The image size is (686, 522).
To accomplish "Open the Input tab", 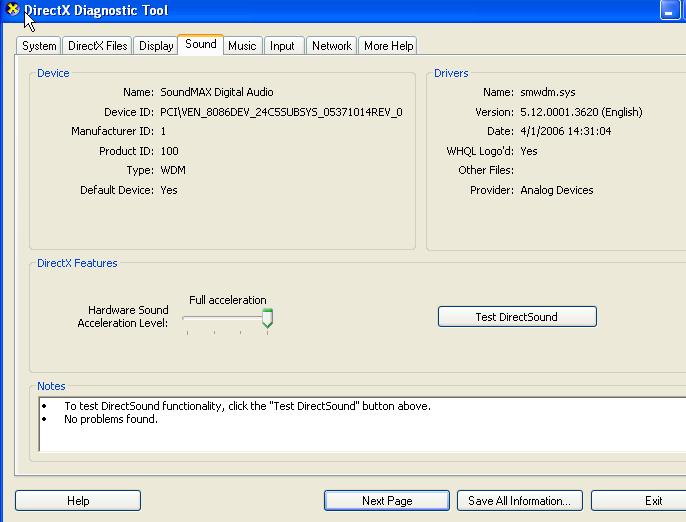I will [x=282, y=46].
